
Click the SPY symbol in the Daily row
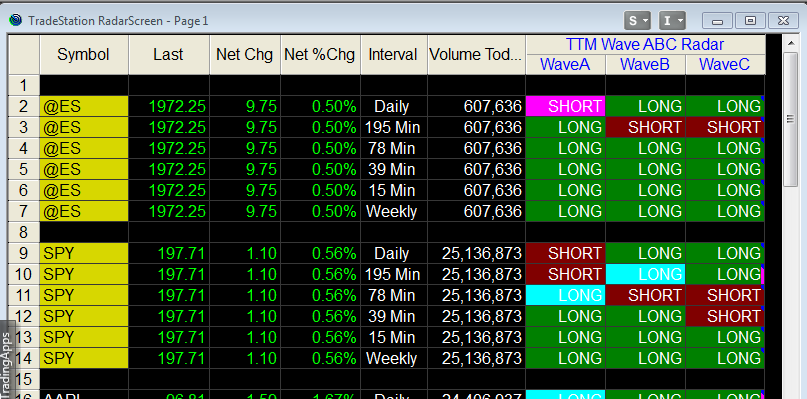[83, 253]
